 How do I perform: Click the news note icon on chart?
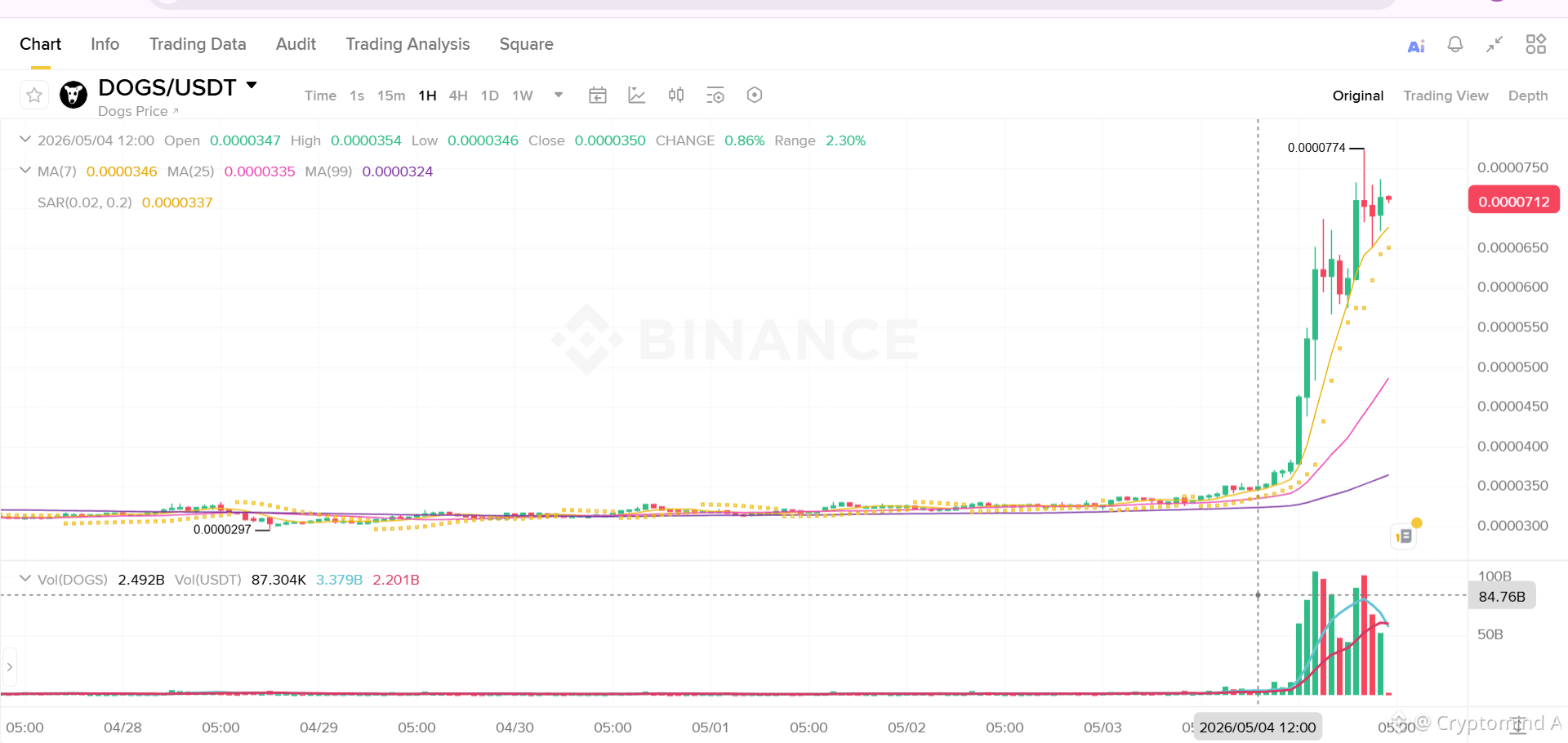(1404, 536)
